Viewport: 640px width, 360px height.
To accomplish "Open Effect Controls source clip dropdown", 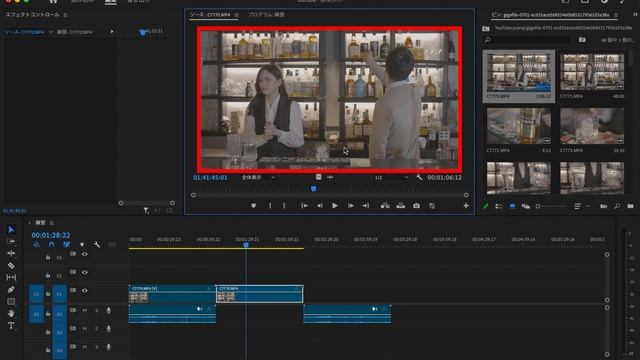I will coord(51,32).
